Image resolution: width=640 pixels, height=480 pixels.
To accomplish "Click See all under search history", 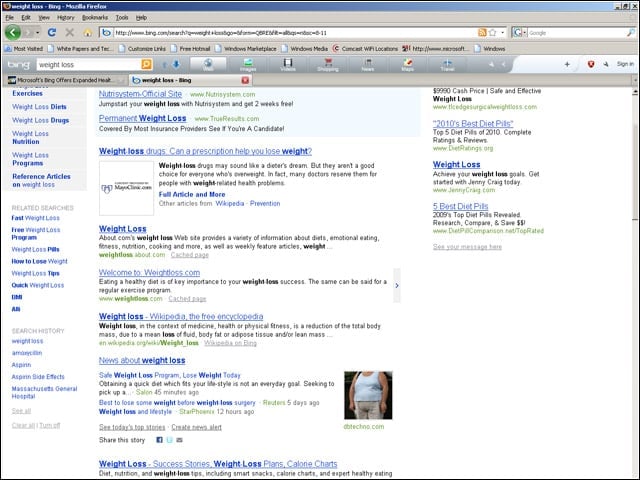I will coord(21,411).
